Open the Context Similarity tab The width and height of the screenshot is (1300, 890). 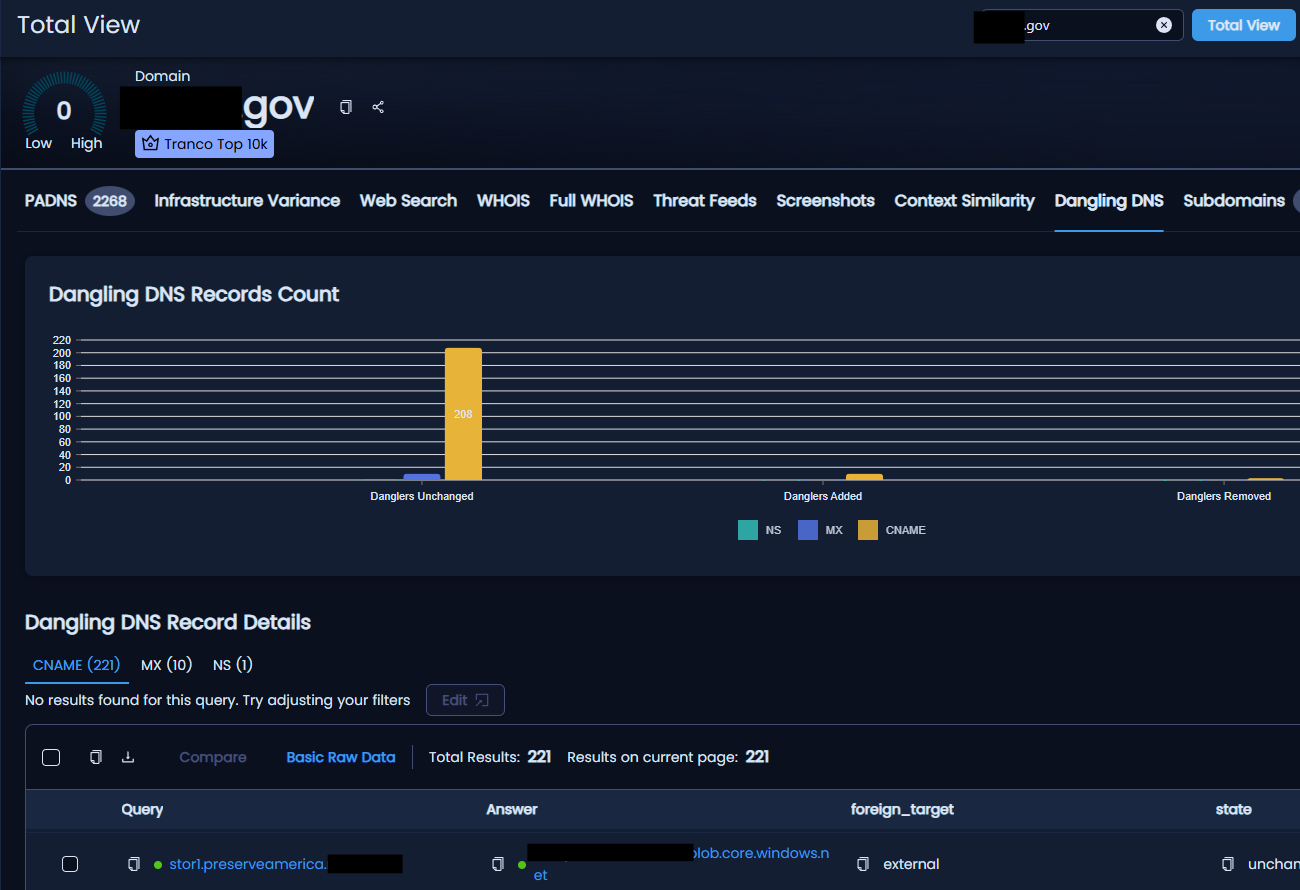[964, 201]
